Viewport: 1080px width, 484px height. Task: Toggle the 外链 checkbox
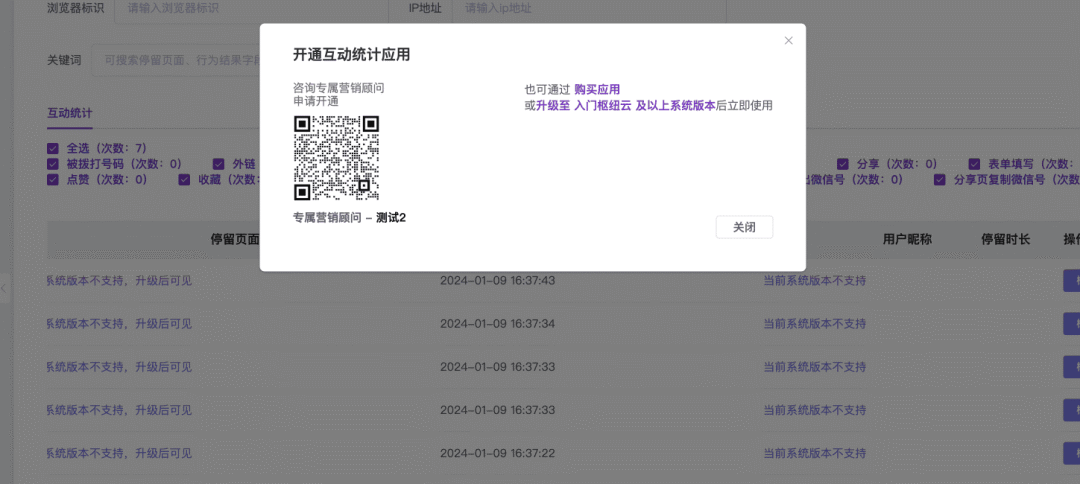(219, 164)
